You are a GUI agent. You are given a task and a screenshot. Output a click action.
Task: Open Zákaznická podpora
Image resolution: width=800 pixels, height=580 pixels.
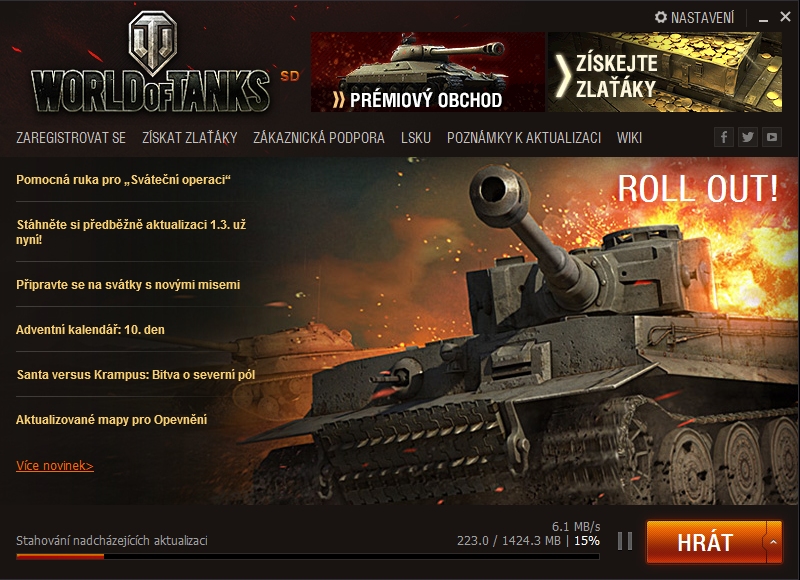pos(319,138)
